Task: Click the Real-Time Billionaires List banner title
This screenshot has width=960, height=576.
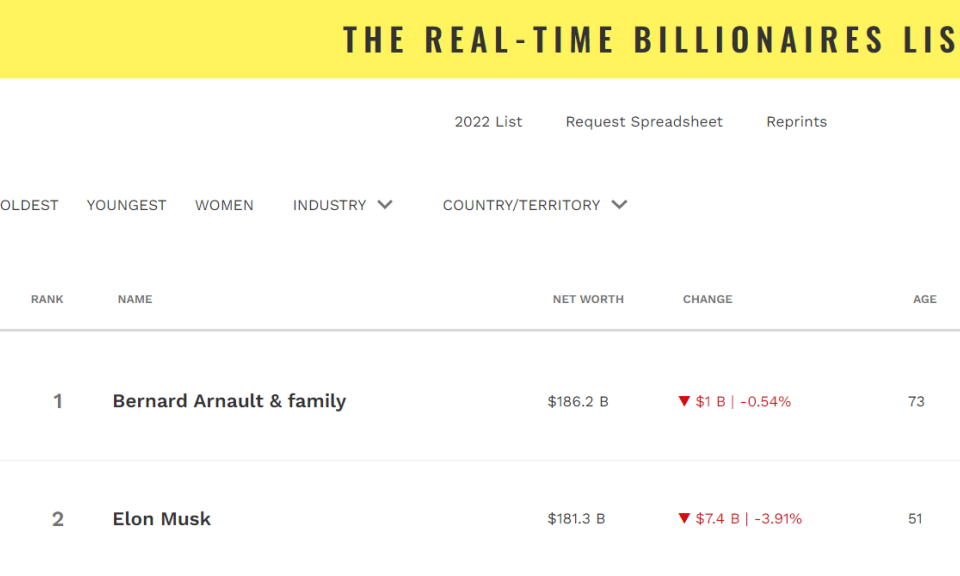Action: [651, 39]
